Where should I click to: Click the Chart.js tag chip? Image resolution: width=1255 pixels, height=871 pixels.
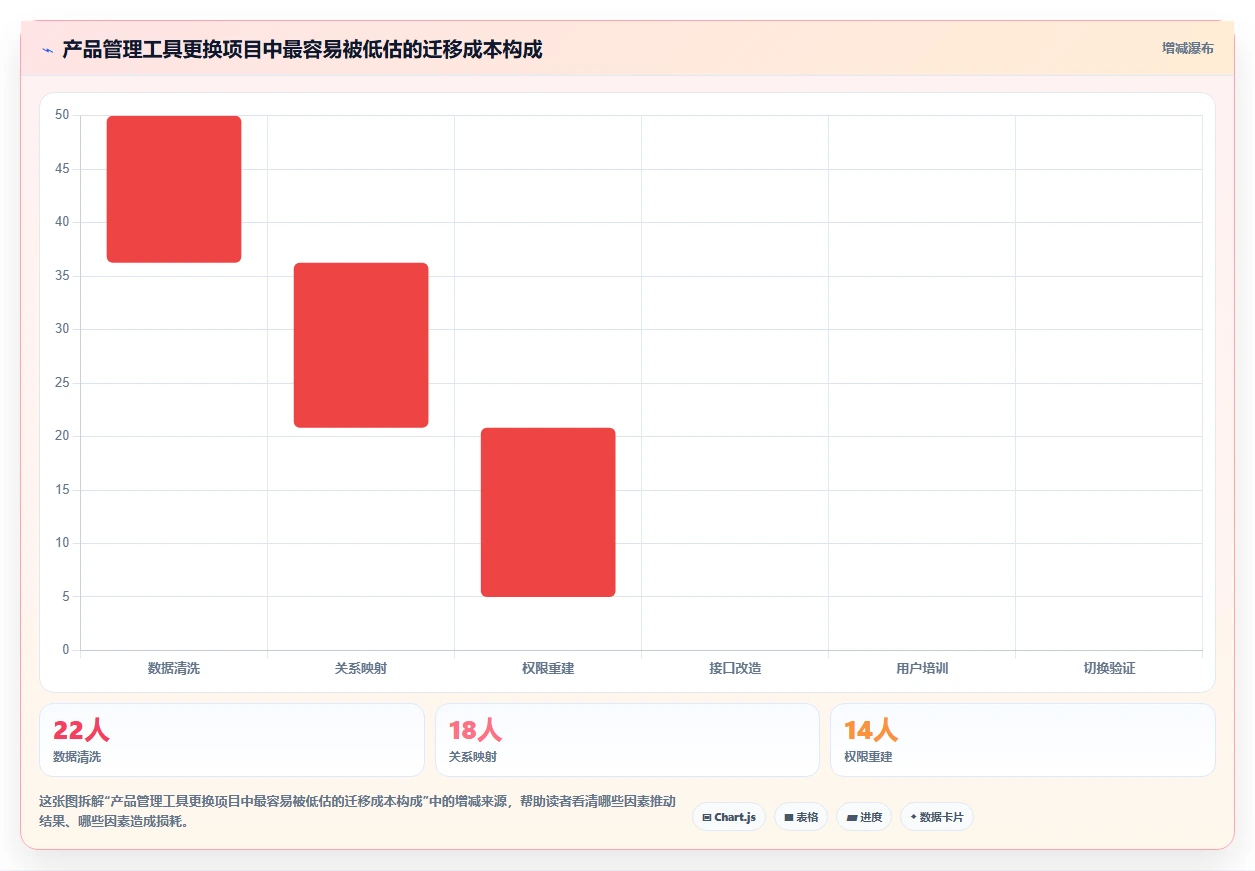(729, 817)
